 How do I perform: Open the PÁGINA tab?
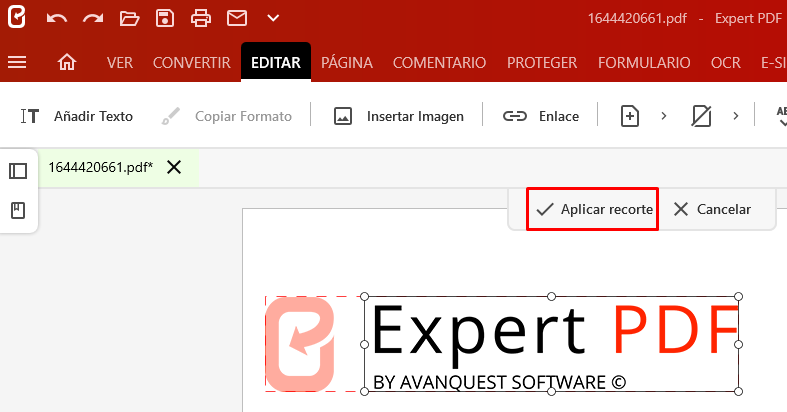(x=347, y=63)
